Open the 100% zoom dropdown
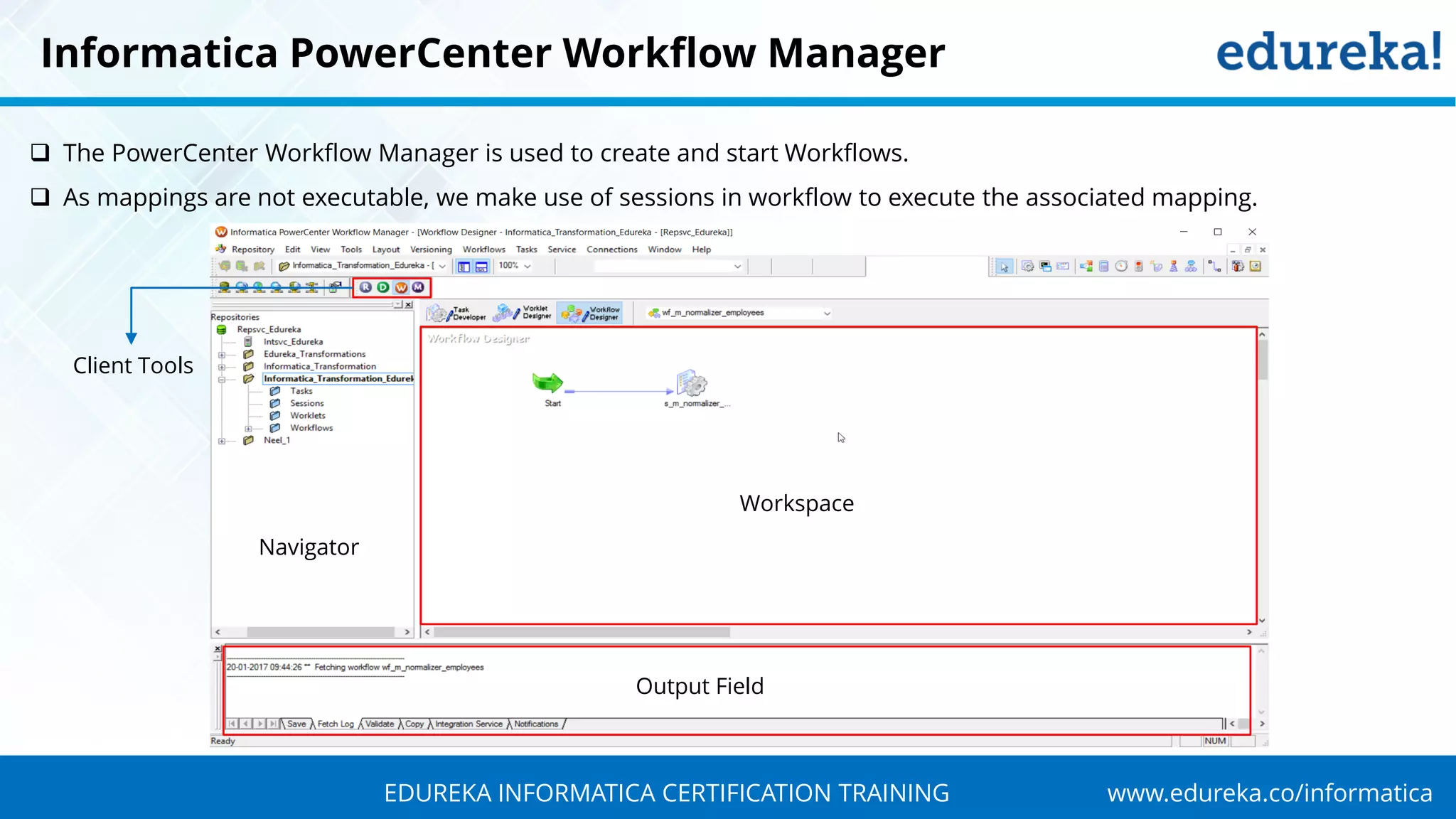The image size is (1456, 819). point(528,266)
